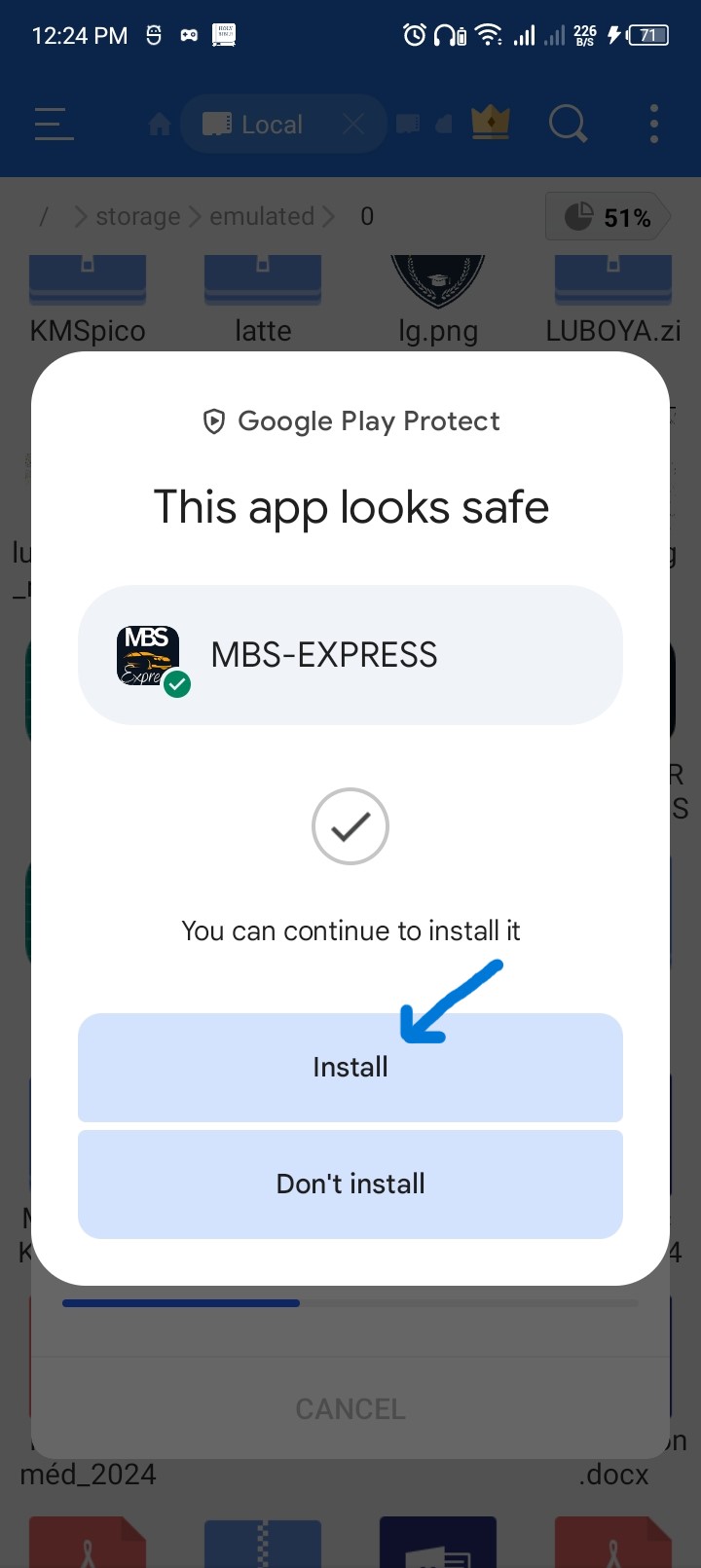Screen dimensions: 701x1568
Task: Tap the Google Play Protect shield icon
Action: 214,421
